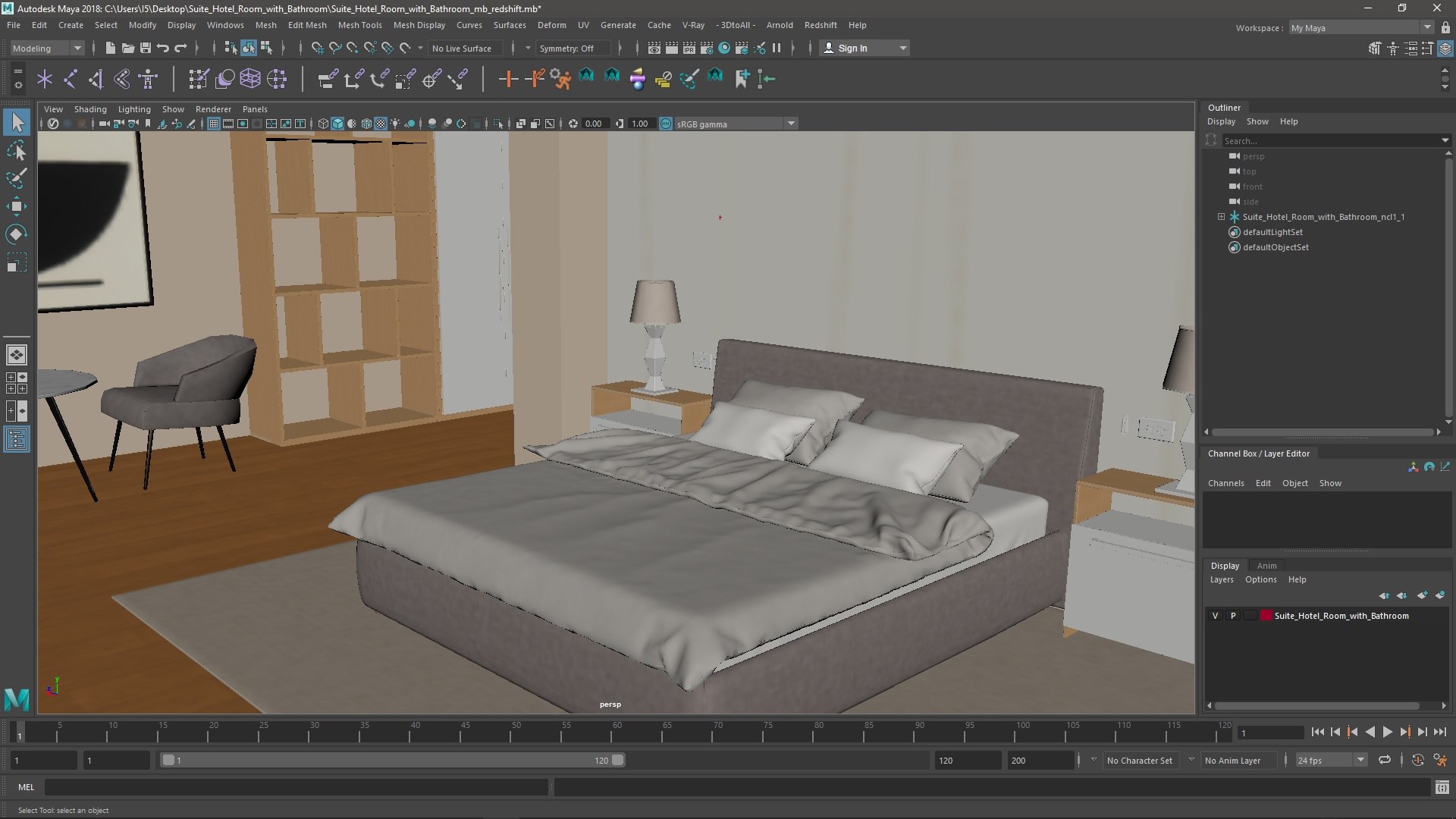Activate the Rotate tool in the toolbox

pyautogui.click(x=17, y=234)
